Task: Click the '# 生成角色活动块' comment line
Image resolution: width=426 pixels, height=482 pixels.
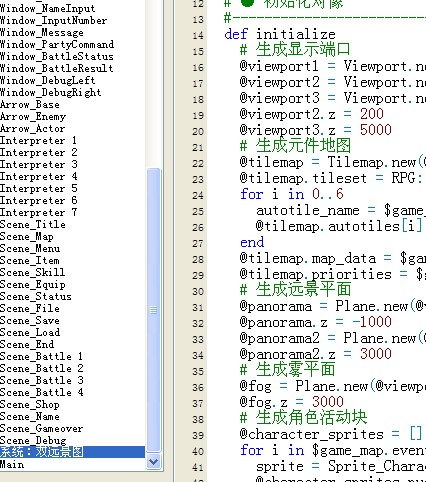Action: click(303, 417)
